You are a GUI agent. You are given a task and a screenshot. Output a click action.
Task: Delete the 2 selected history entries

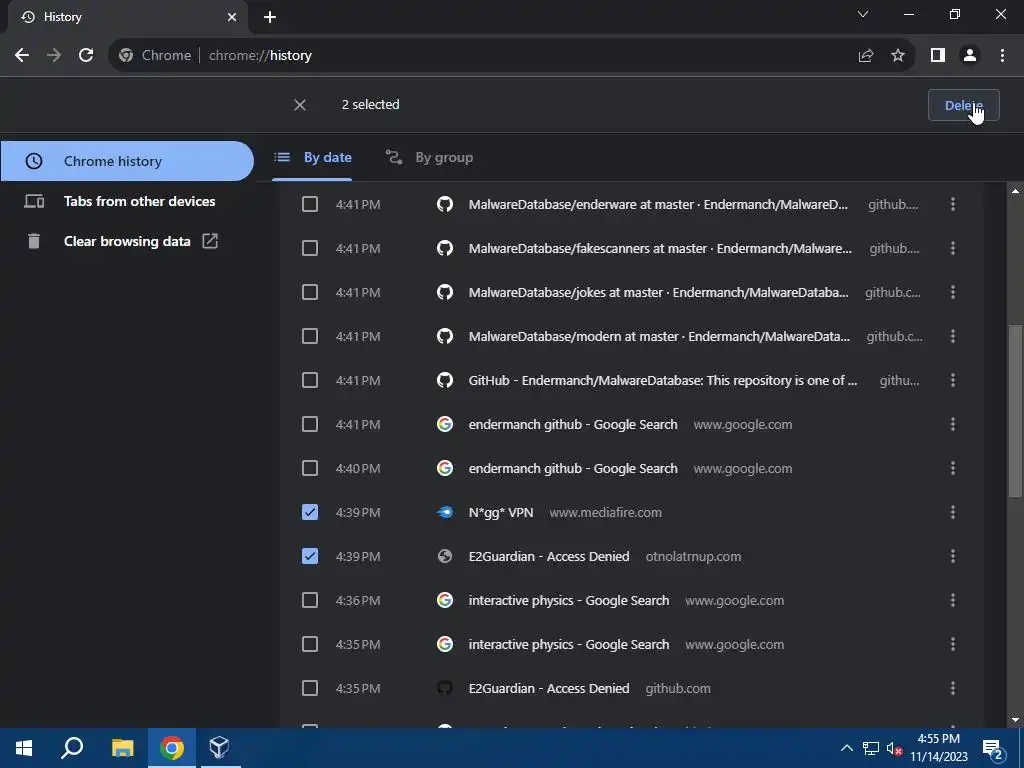point(963,105)
